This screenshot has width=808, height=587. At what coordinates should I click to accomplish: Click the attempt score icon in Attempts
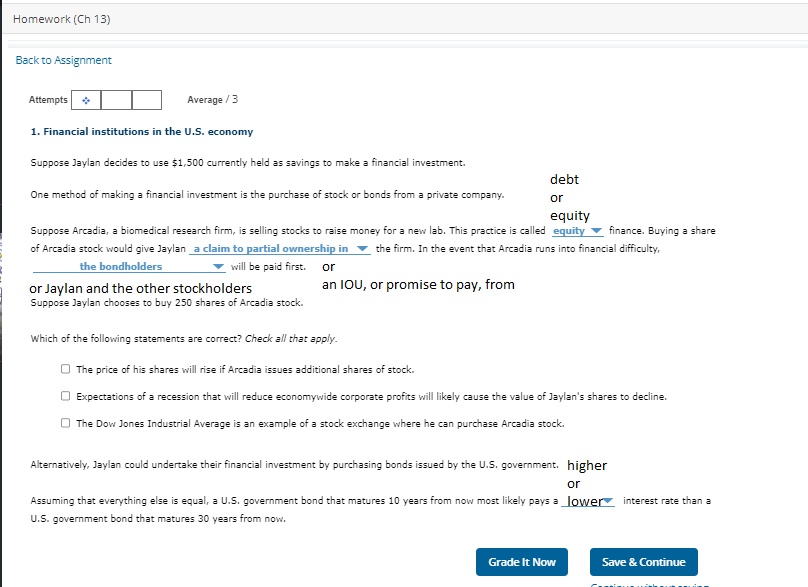coord(87,100)
